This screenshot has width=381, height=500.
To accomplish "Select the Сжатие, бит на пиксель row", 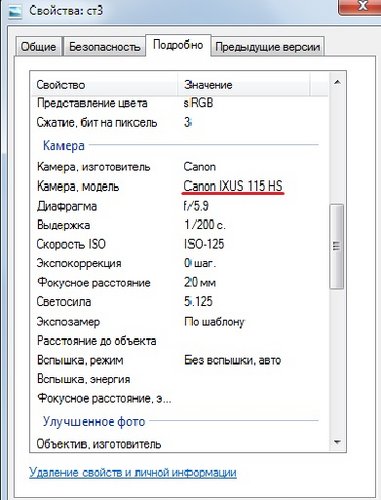I will tap(97, 123).
